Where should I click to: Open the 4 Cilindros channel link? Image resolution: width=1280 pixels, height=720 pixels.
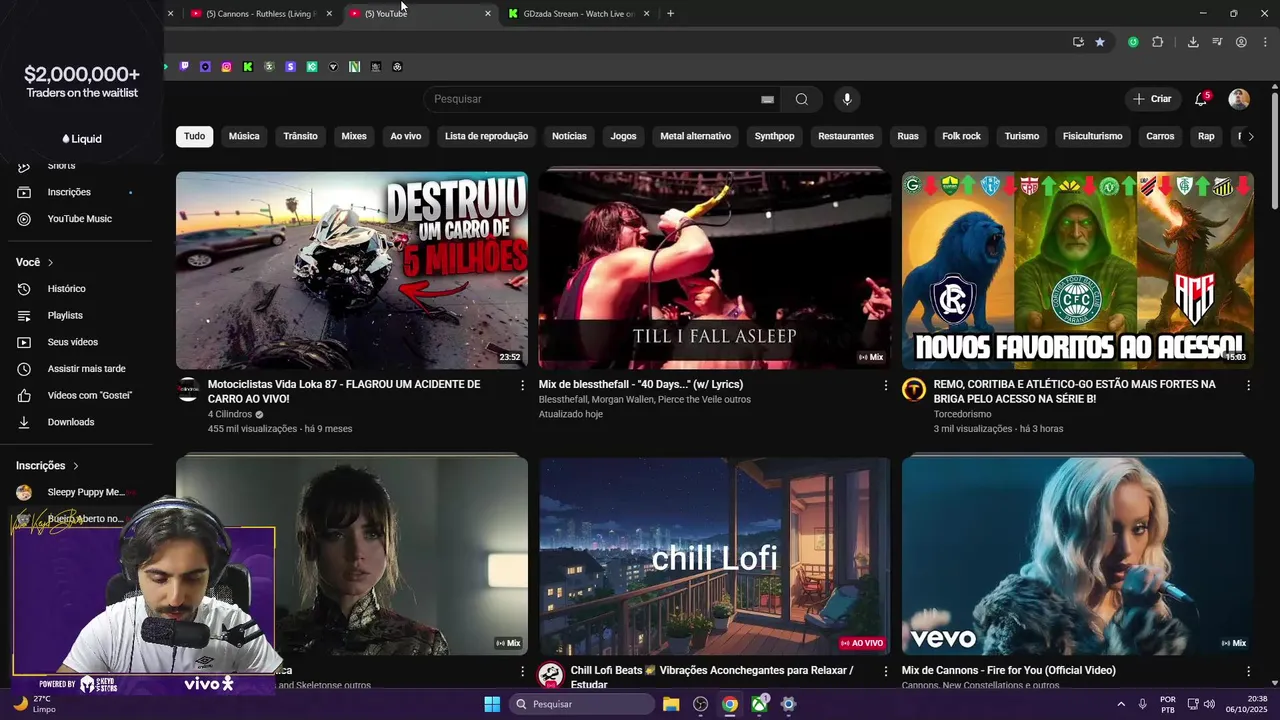[x=230, y=414]
